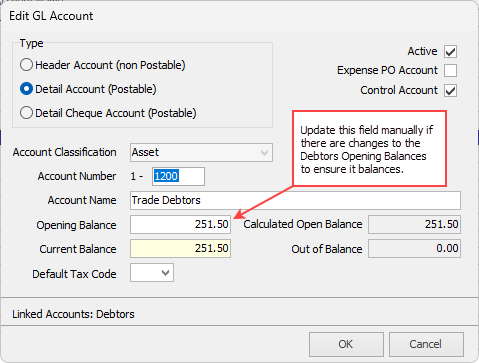Click the Out of Balance label
Viewport: 479px width, 363px height.
click(x=327, y=249)
